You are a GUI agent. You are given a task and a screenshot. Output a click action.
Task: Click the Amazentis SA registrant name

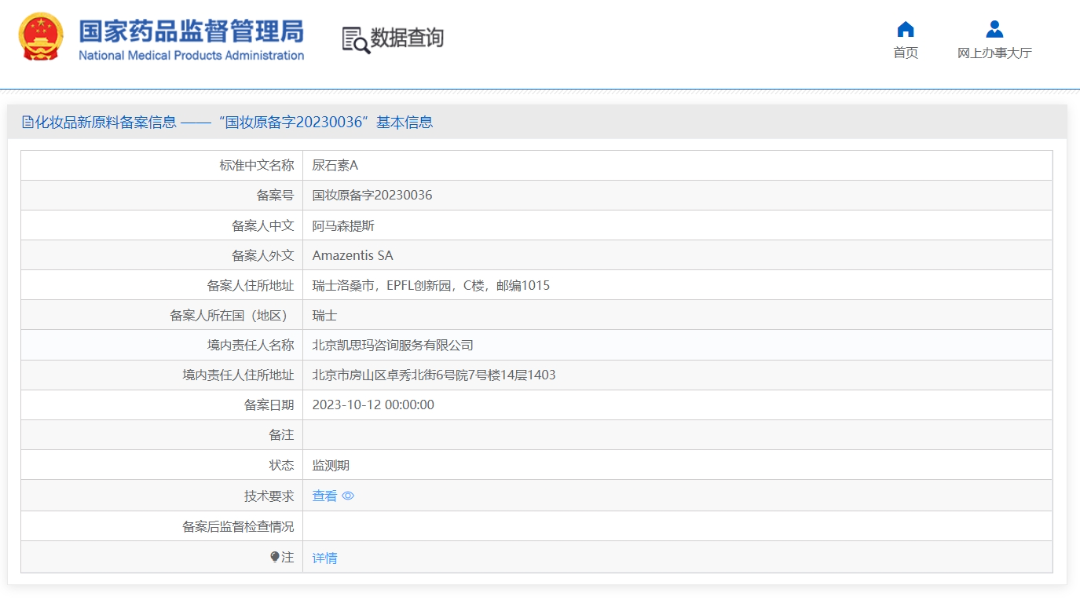352,255
